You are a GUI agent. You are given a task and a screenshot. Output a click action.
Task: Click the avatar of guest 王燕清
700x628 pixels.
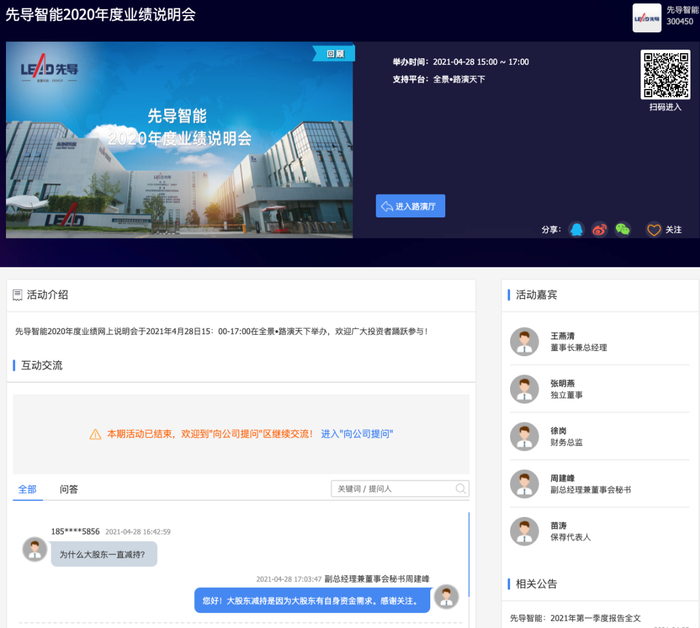[525, 341]
